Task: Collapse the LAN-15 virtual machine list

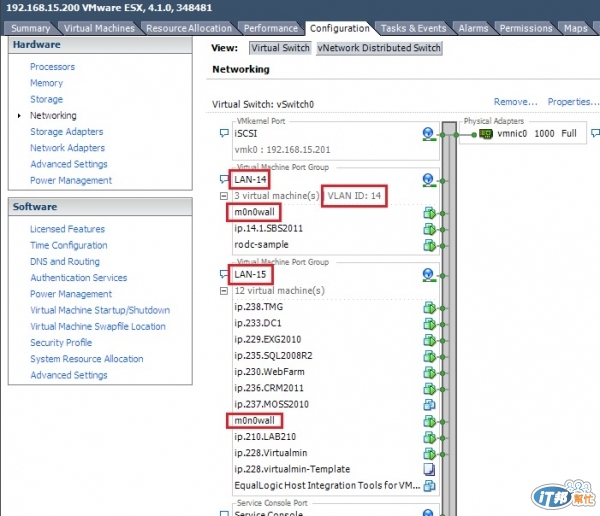Action: 224,291
